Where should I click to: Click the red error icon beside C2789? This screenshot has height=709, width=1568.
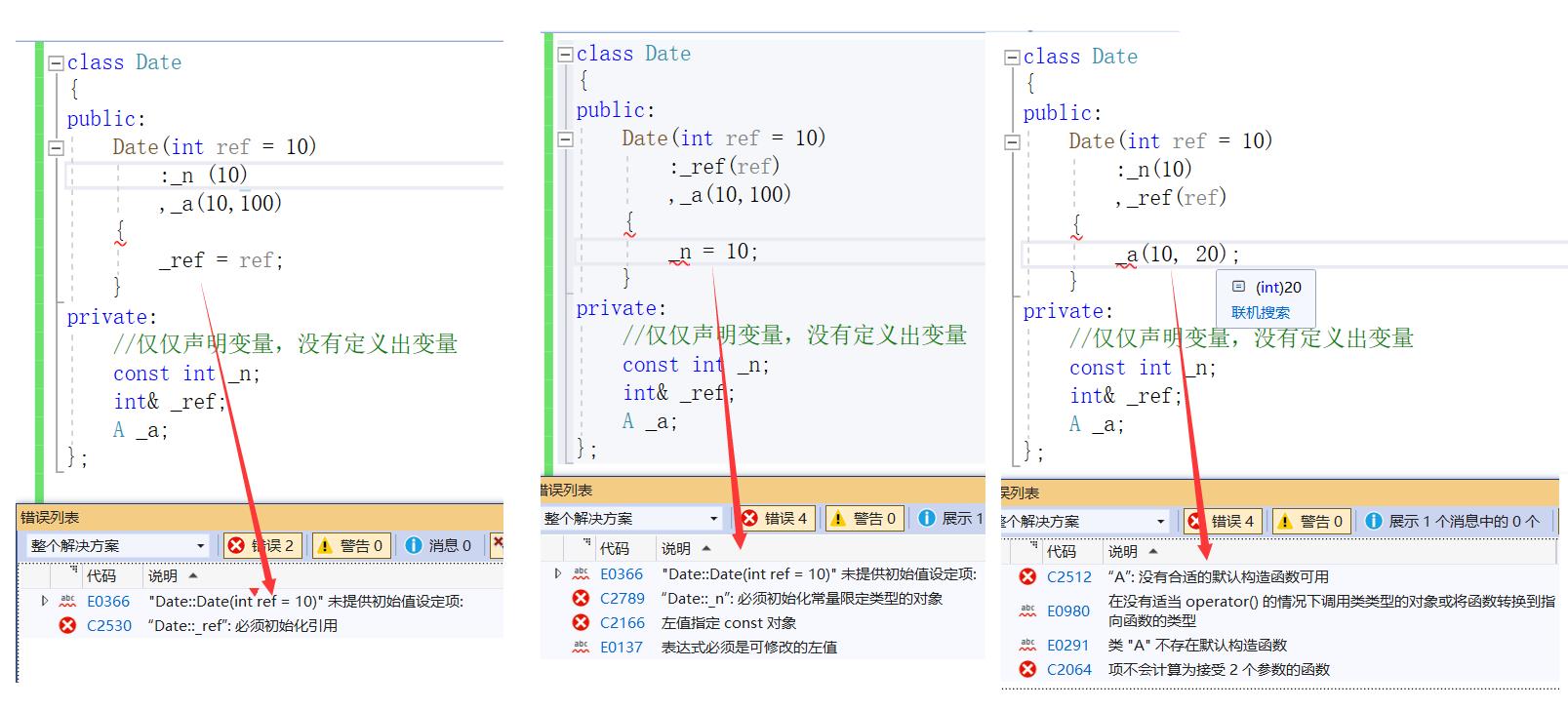click(x=581, y=598)
